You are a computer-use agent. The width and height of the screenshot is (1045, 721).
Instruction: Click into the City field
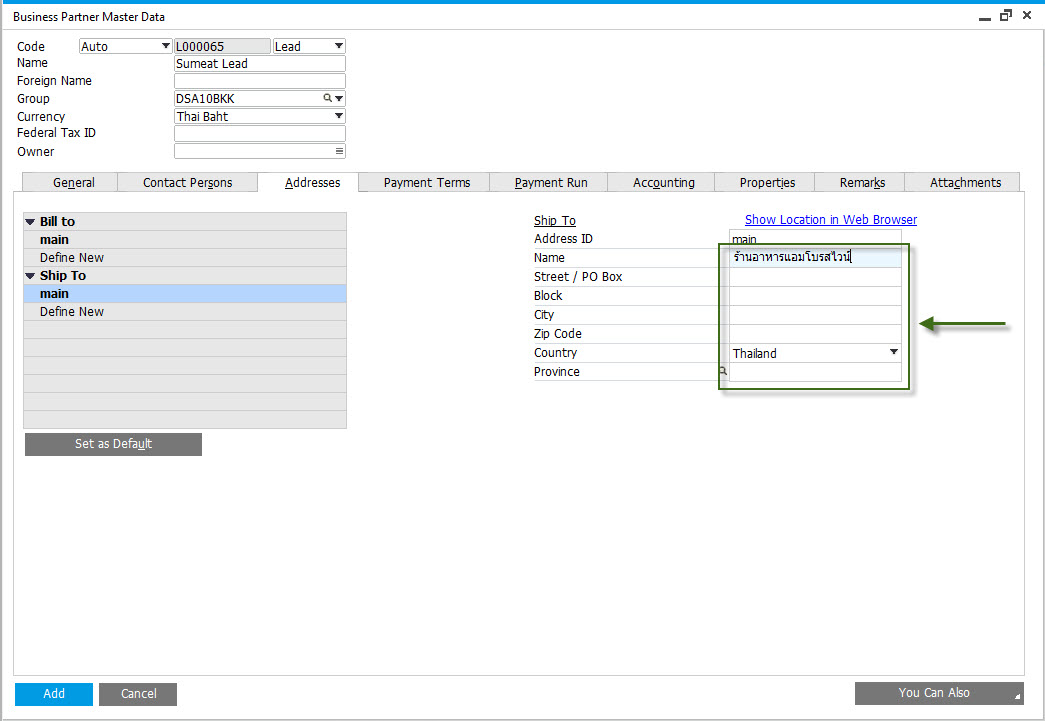point(815,315)
